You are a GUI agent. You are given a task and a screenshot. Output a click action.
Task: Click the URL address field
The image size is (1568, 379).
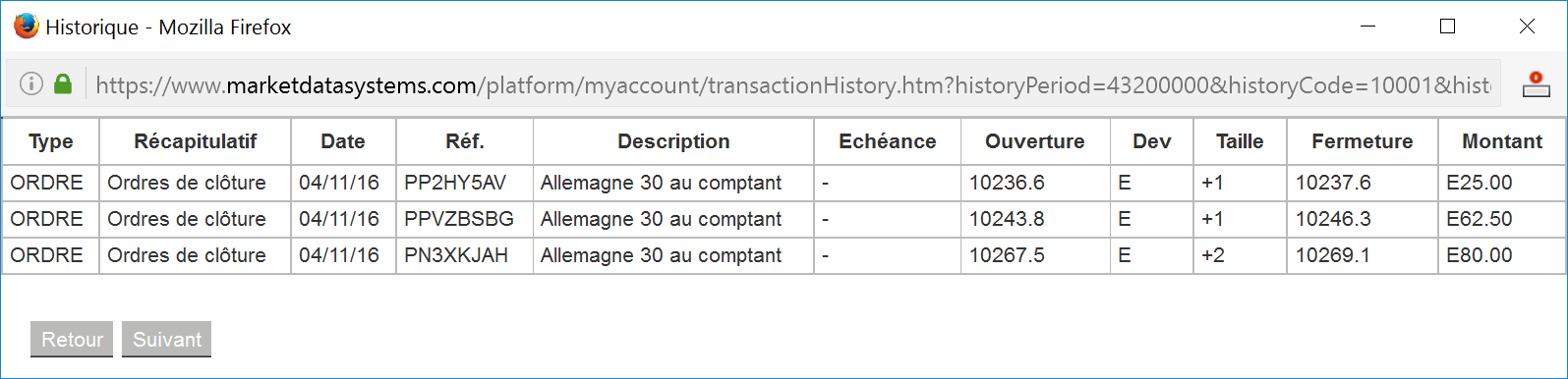coord(792,85)
